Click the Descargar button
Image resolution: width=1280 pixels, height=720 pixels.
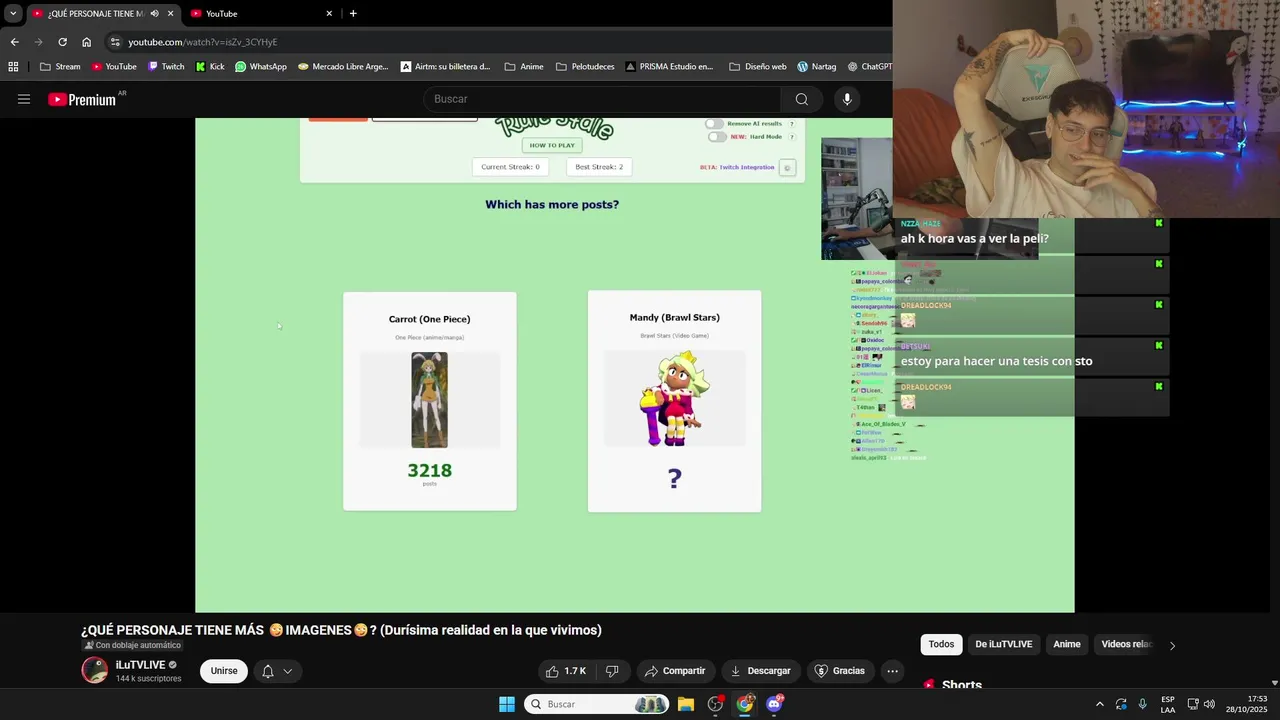[760, 671]
